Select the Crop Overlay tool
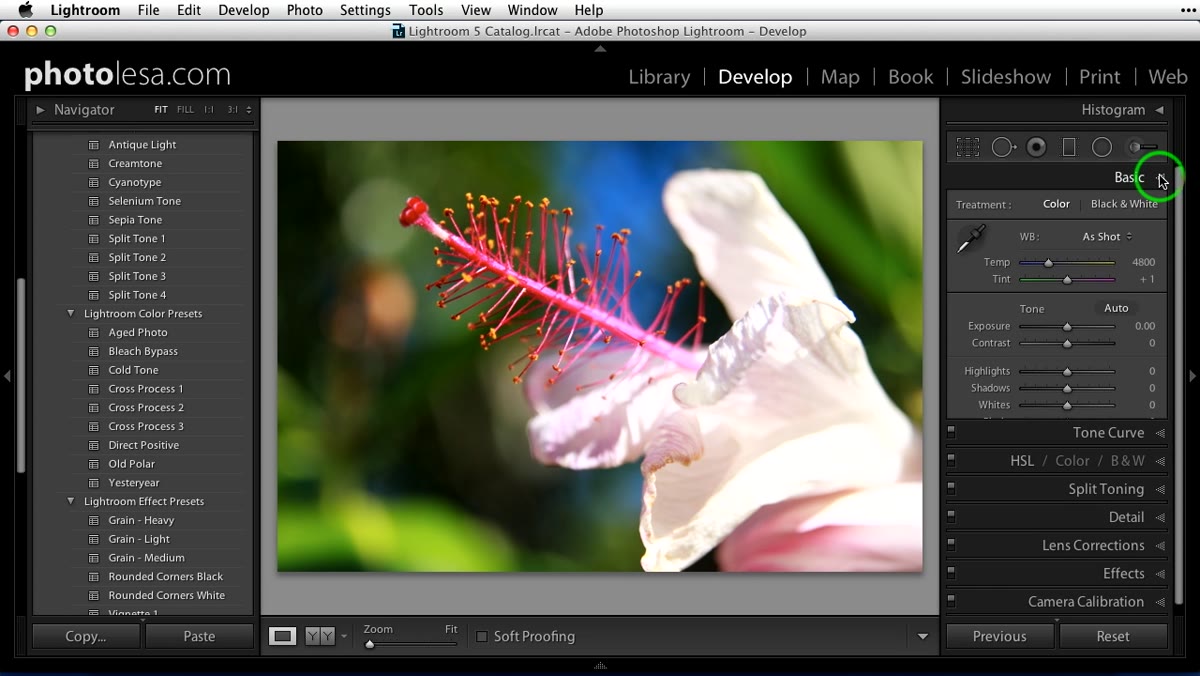This screenshot has width=1200, height=676. pos(967,147)
